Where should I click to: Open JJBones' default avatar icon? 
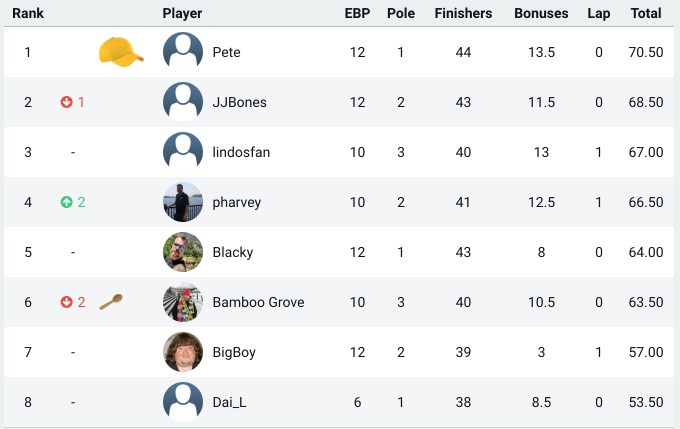pyautogui.click(x=183, y=102)
